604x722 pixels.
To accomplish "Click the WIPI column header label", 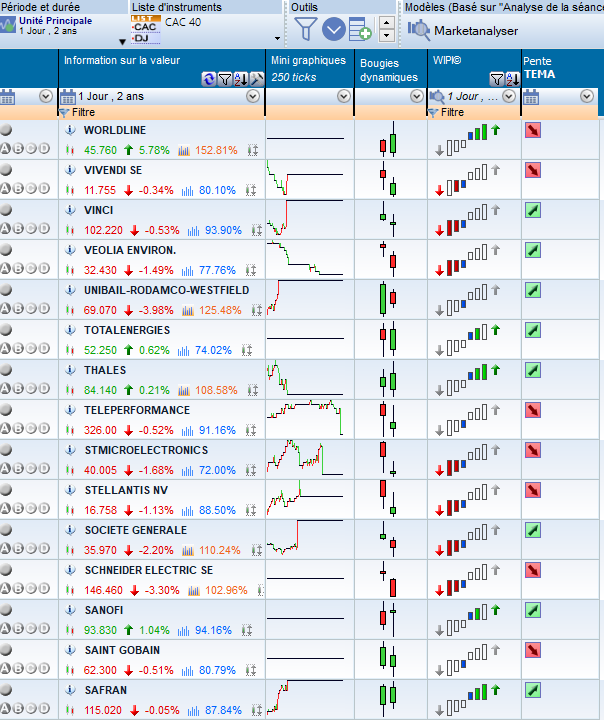I will click(447, 60).
